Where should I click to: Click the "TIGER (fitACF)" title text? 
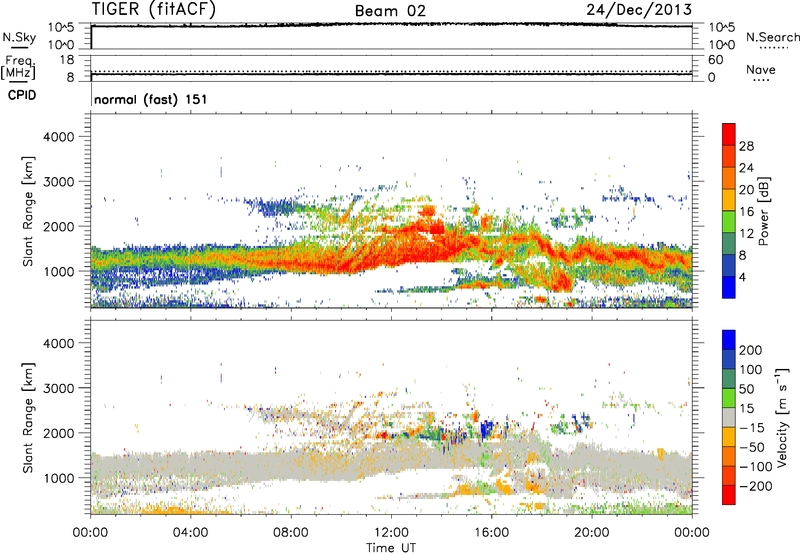[154, 9]
